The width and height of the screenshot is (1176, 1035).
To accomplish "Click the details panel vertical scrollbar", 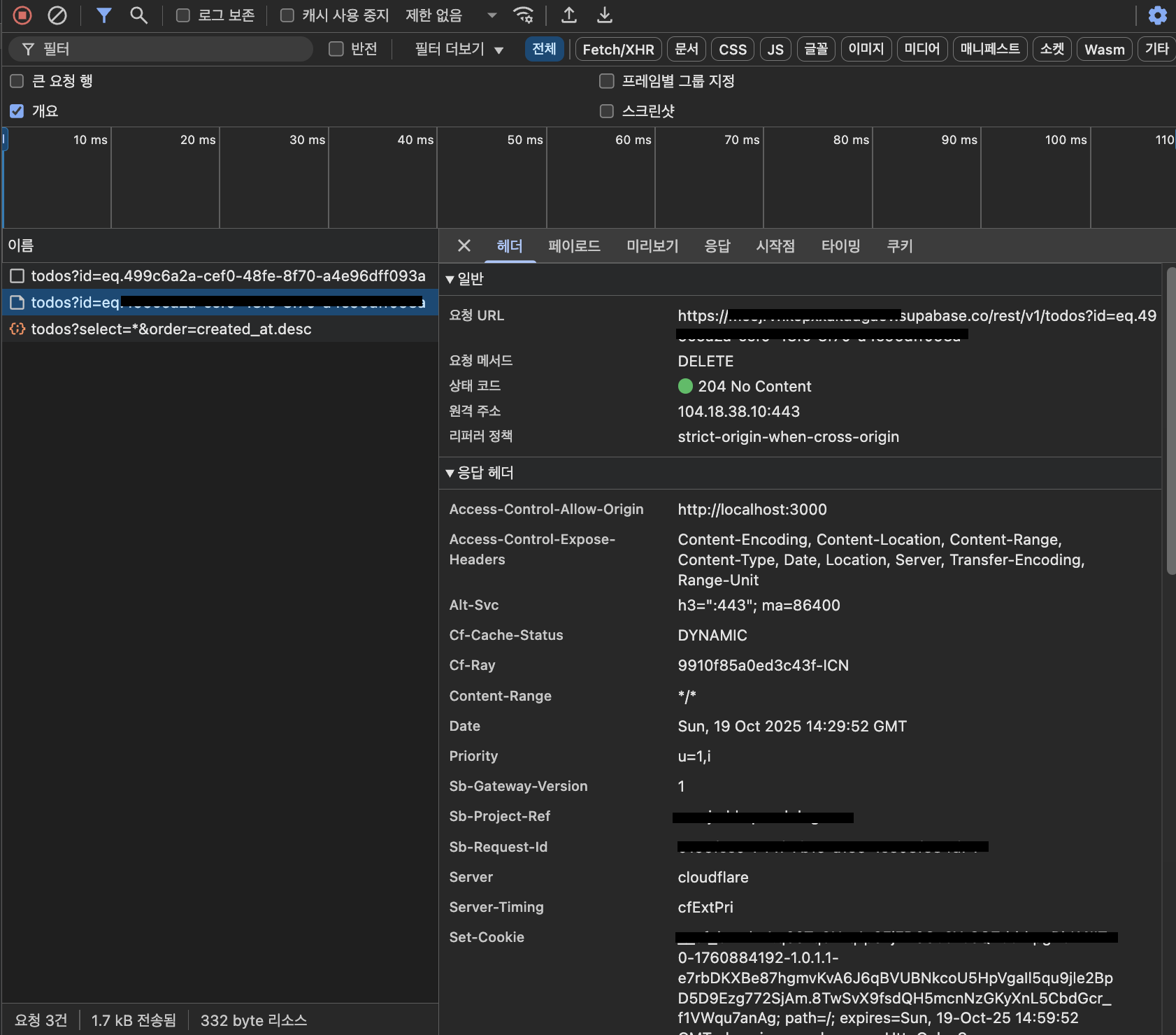I will tap(1171, 420).
